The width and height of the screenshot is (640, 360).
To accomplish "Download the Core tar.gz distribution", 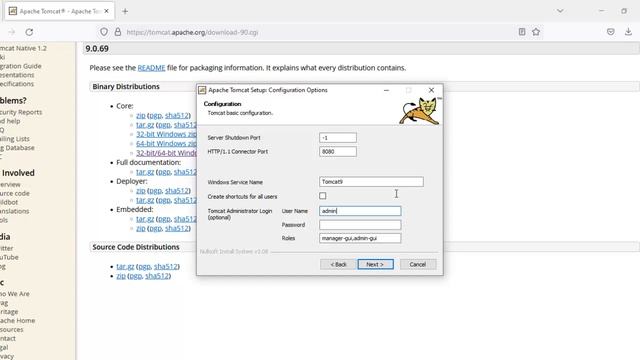I will [145, 125].
